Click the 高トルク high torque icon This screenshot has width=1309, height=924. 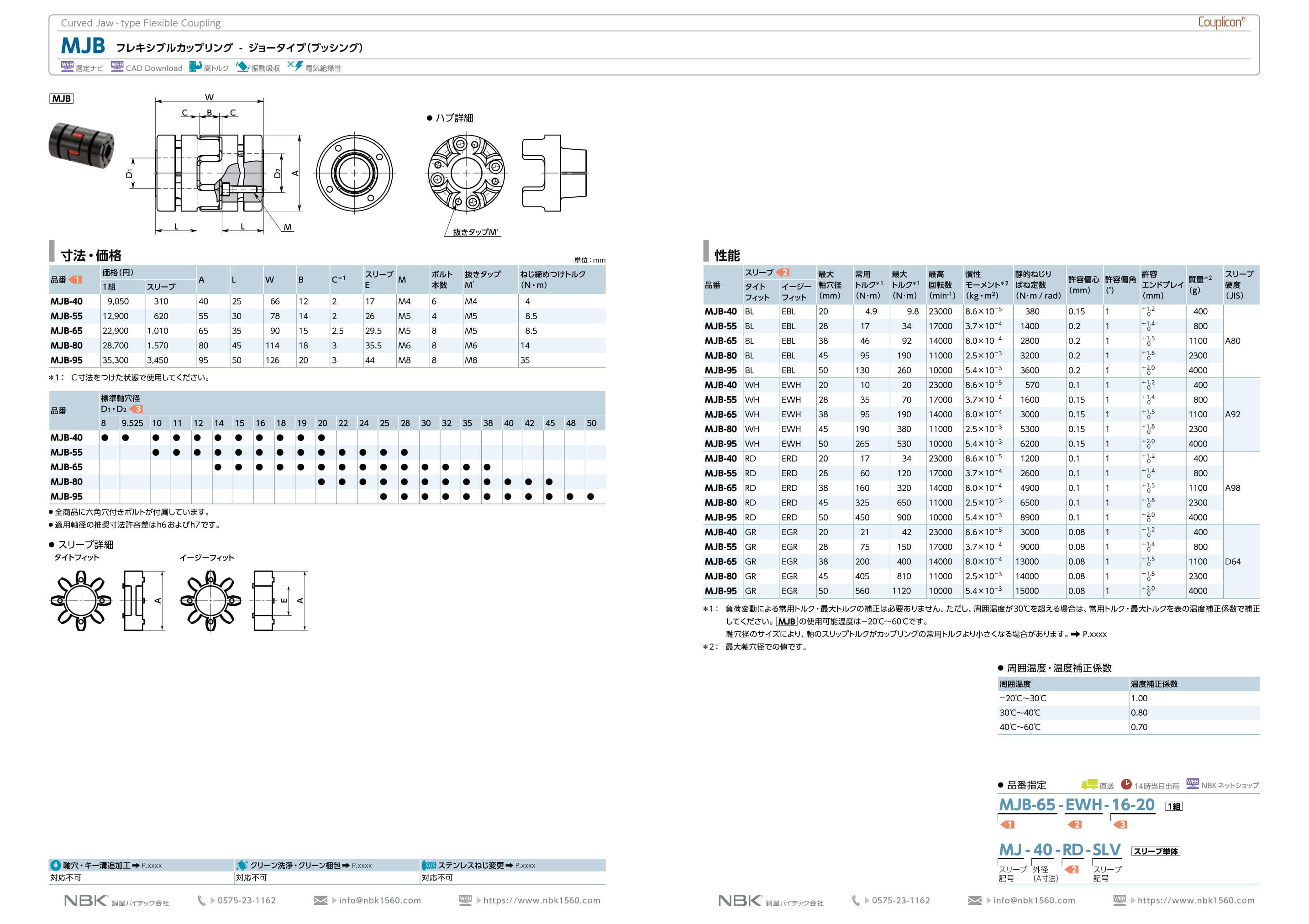[195, 67]
